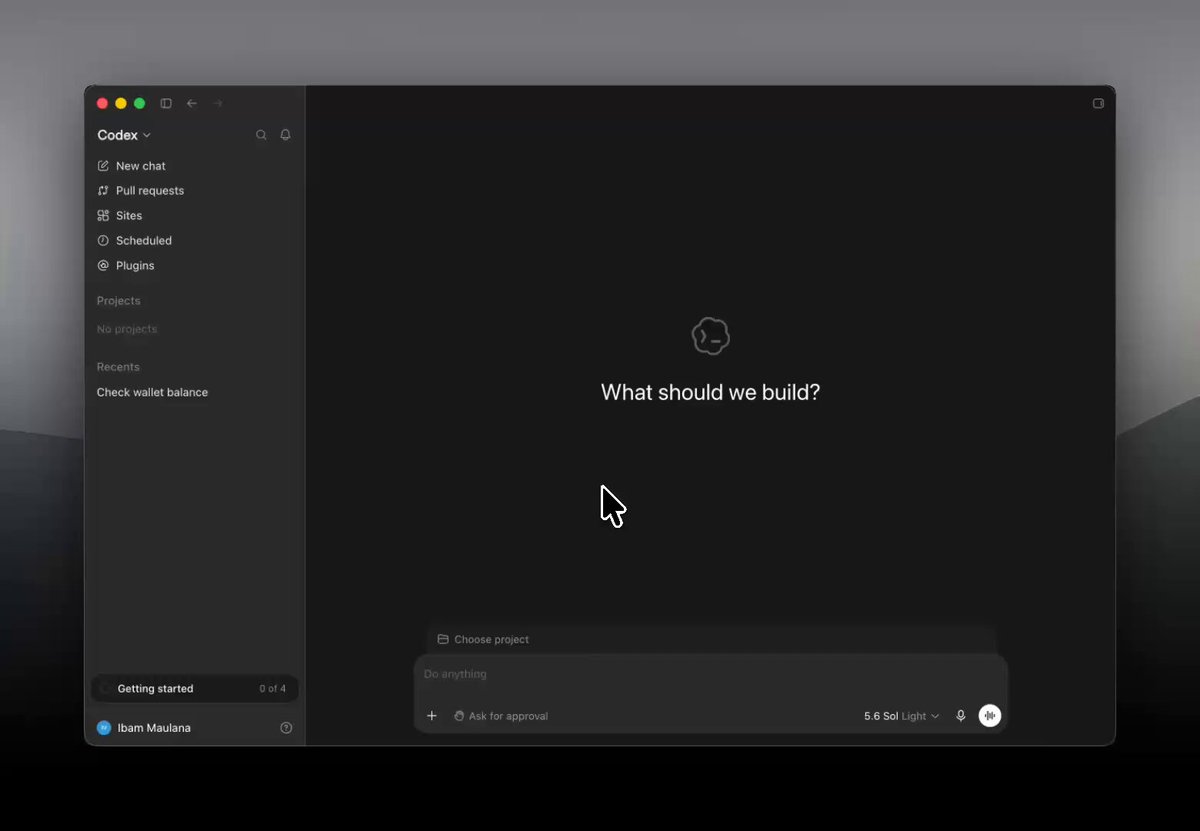Open Scheduled section

[194, 241]
